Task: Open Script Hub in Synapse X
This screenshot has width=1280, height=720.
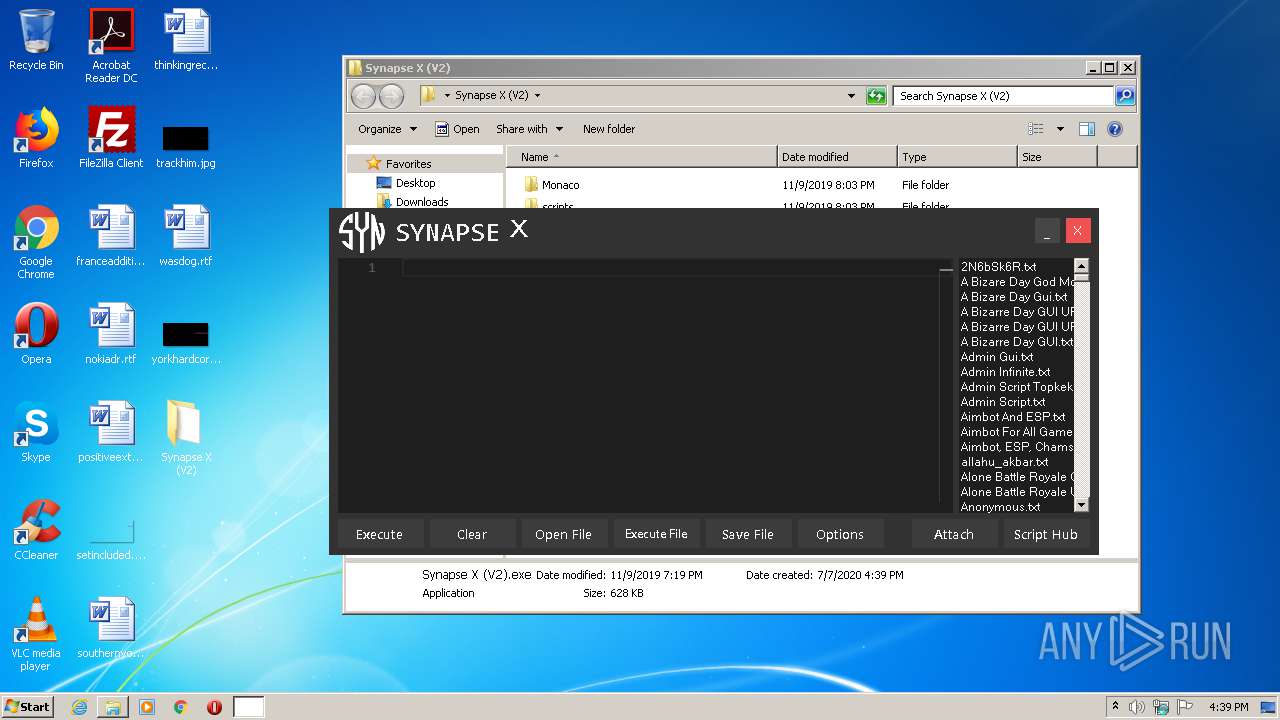Action: pos(1046,534)
